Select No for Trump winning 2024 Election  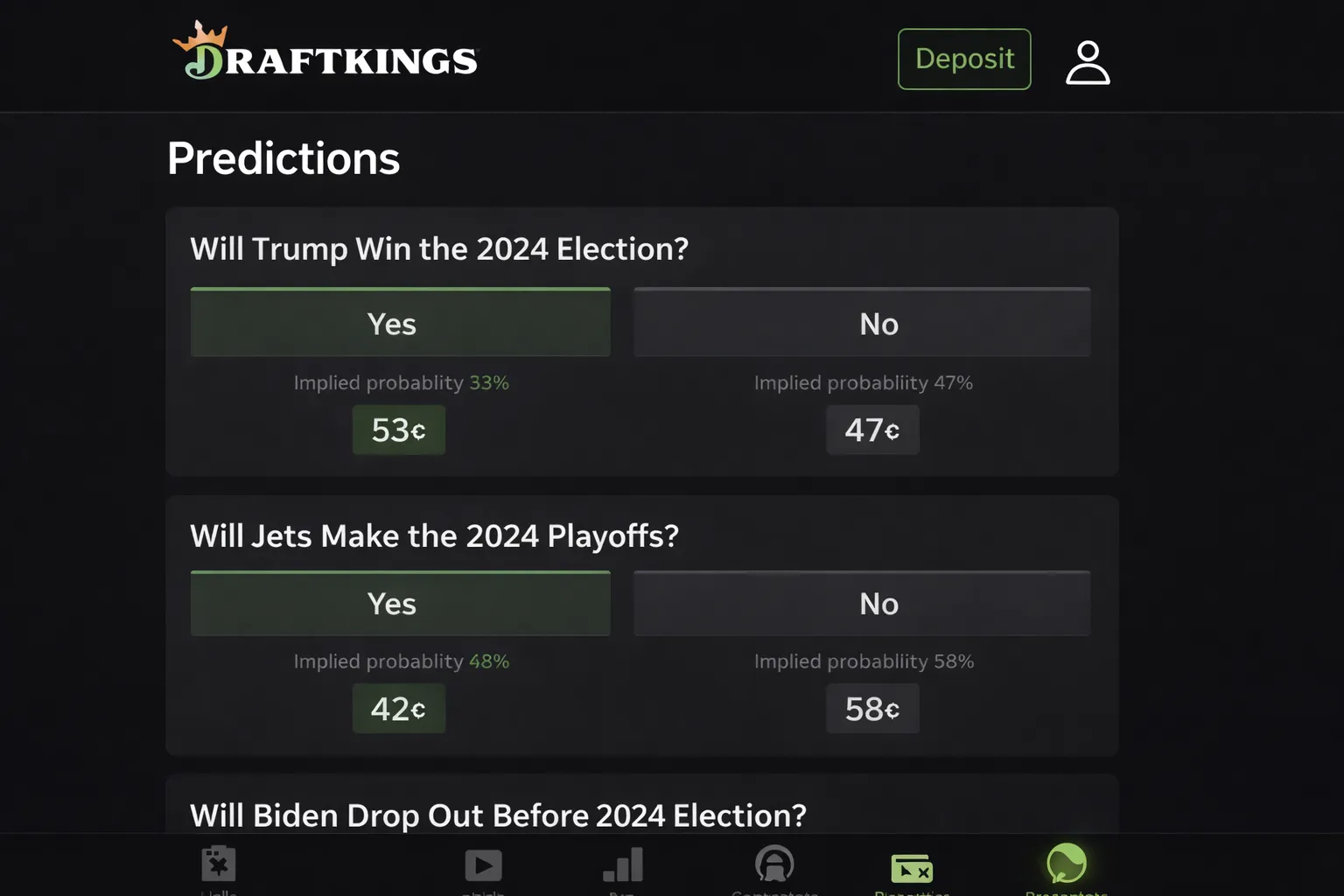tap(861, 322)
